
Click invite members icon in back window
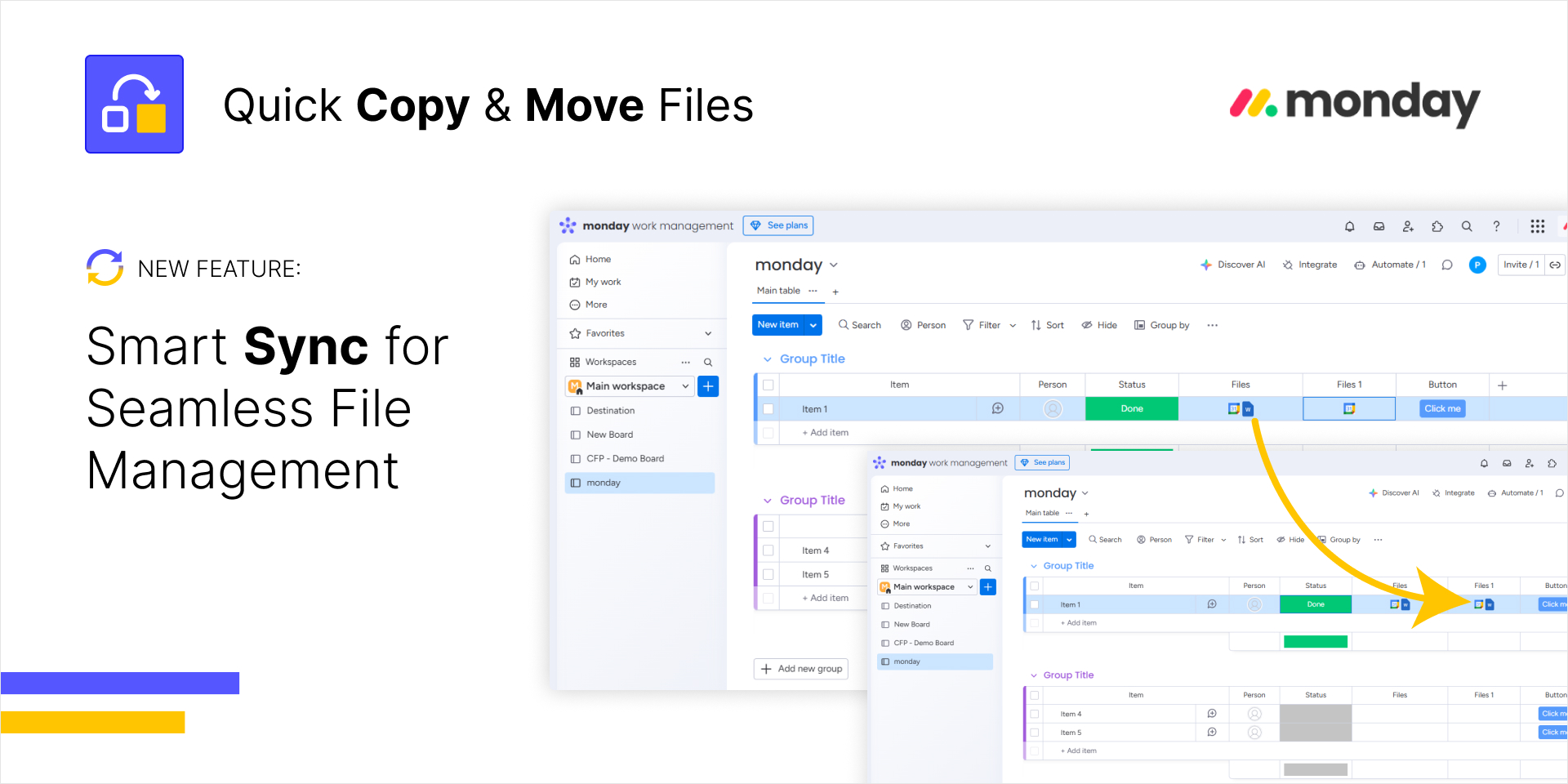tap(1408, 226)
